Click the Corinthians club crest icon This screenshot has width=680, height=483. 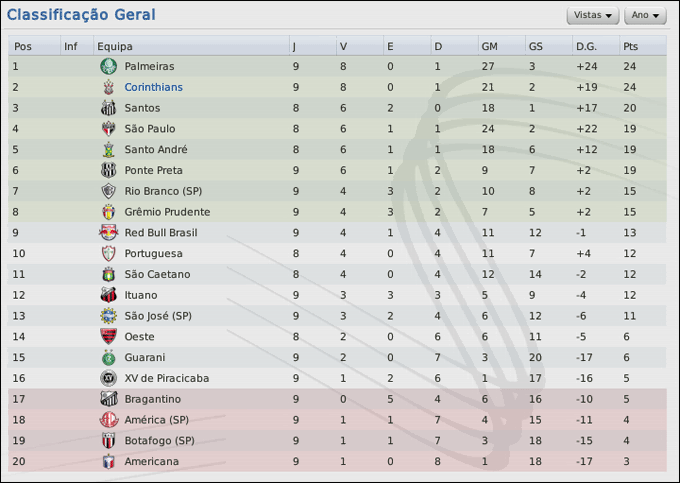(108, 87)
